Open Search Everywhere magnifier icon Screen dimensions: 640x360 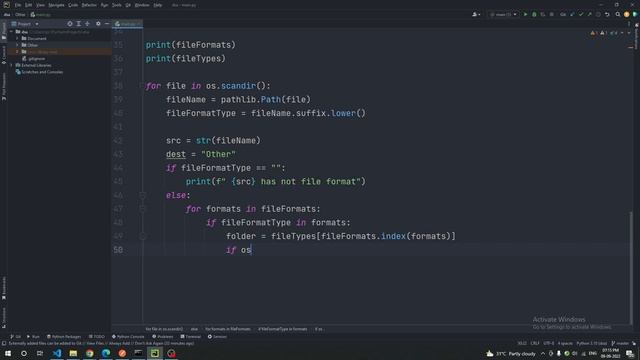(618, 14)
